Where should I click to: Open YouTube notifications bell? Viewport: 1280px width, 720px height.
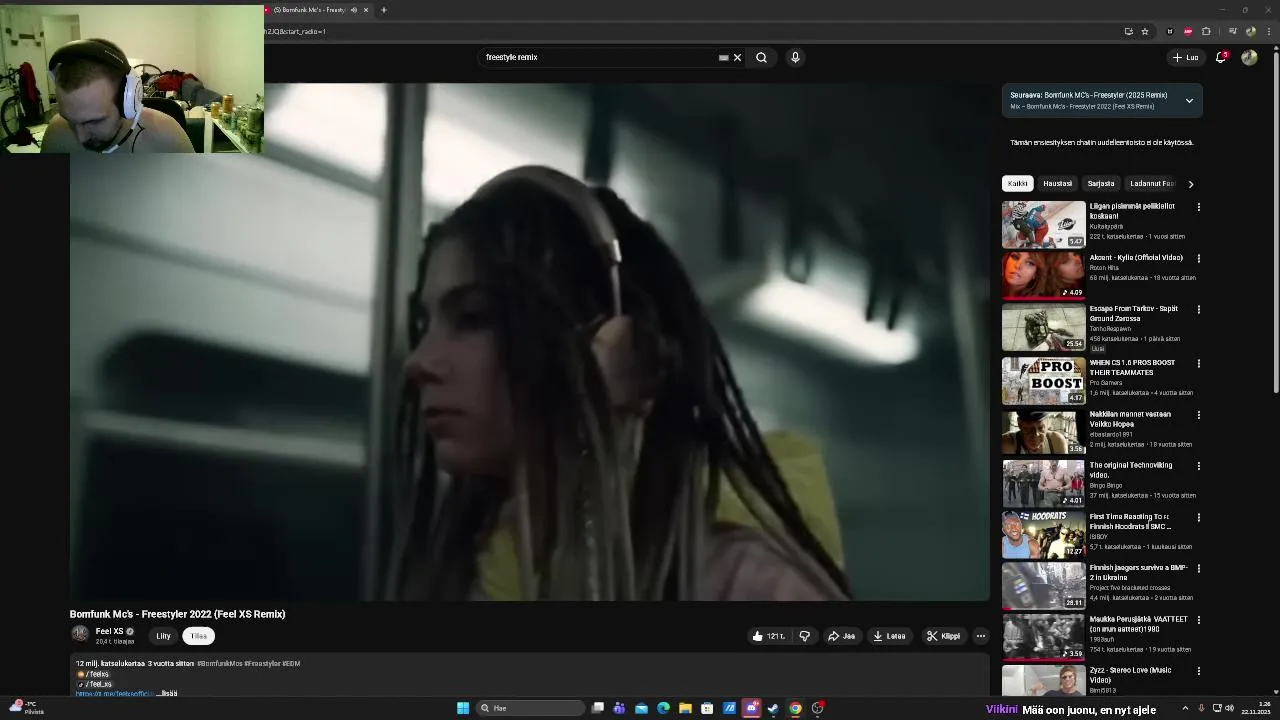pyautogui.click(x=1220, y=57)
